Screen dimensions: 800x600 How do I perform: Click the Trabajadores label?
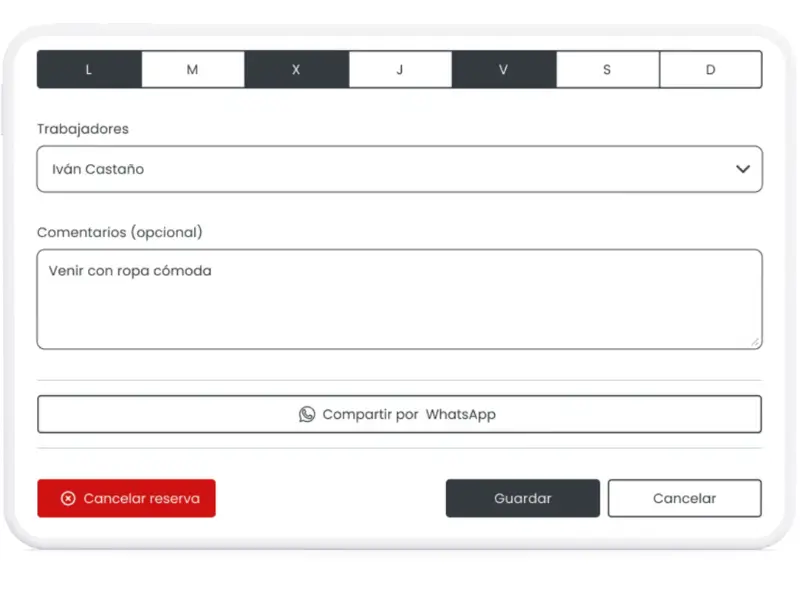tap(83, 129)
